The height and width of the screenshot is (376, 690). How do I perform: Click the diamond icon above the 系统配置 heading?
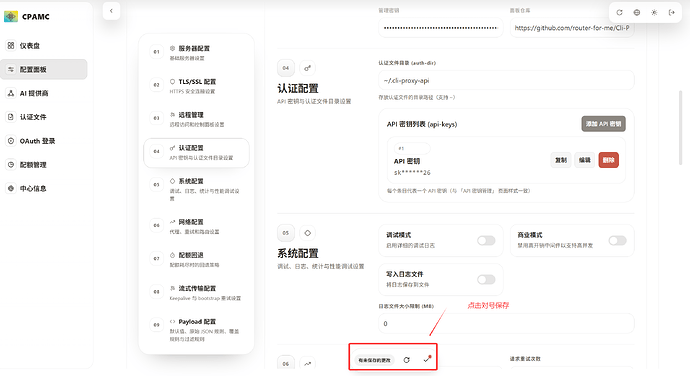308,233
